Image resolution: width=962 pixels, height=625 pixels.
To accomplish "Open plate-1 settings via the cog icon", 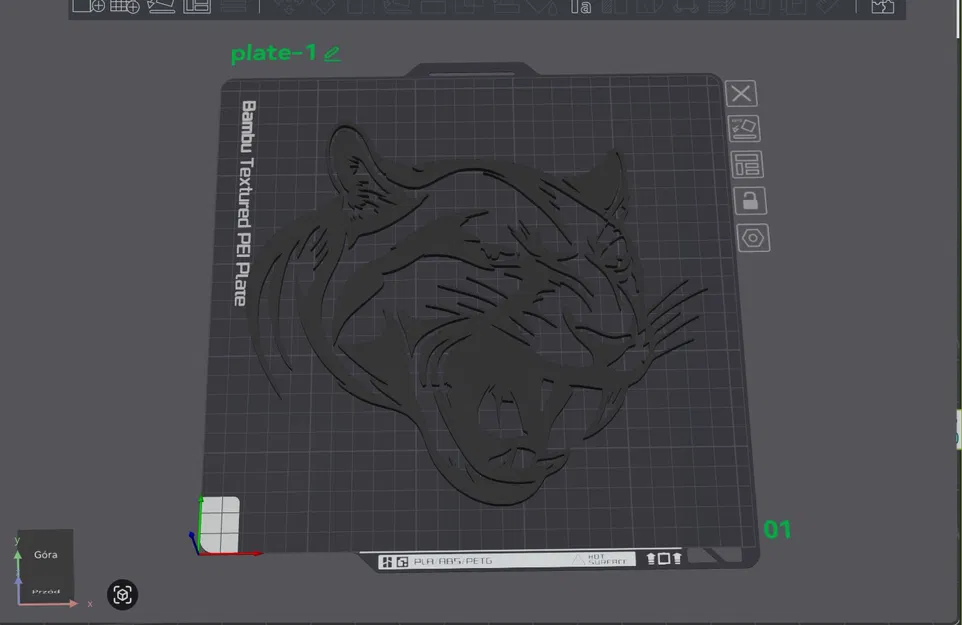I will (752, 237).
